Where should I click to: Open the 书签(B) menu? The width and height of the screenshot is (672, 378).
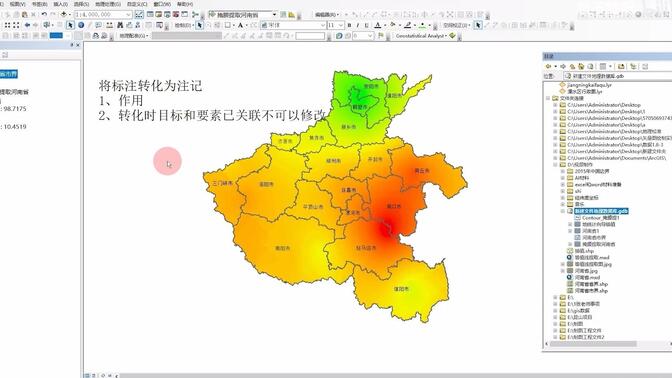(x=39, y=4)
